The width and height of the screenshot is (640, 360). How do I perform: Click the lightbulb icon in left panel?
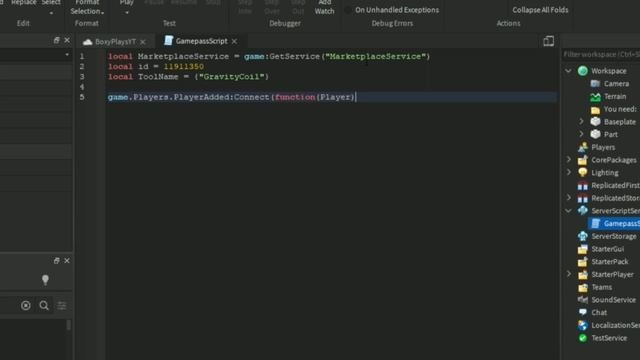click(45, 280)
